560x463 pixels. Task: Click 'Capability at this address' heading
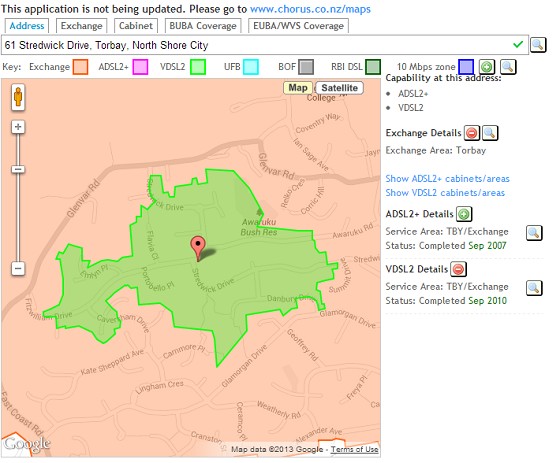[x=444, y=78]
